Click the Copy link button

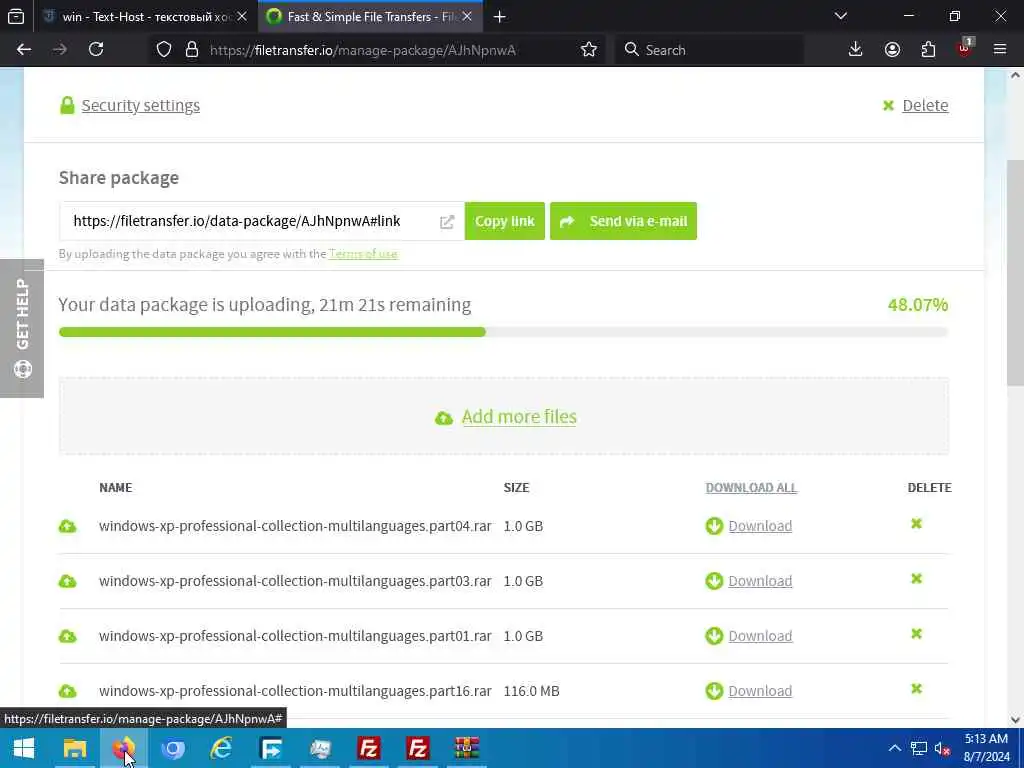tap(505, 221)
